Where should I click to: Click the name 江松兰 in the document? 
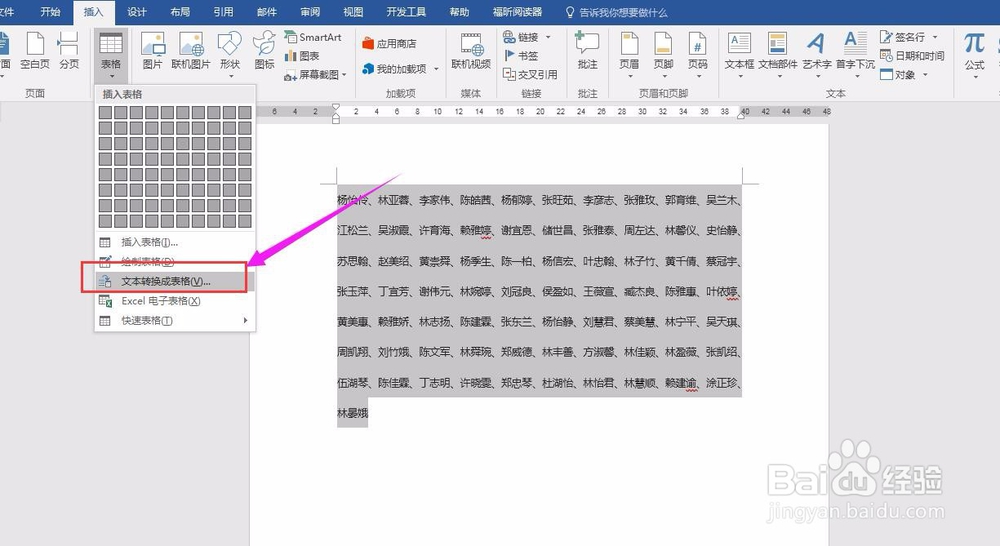coord(353,230)
